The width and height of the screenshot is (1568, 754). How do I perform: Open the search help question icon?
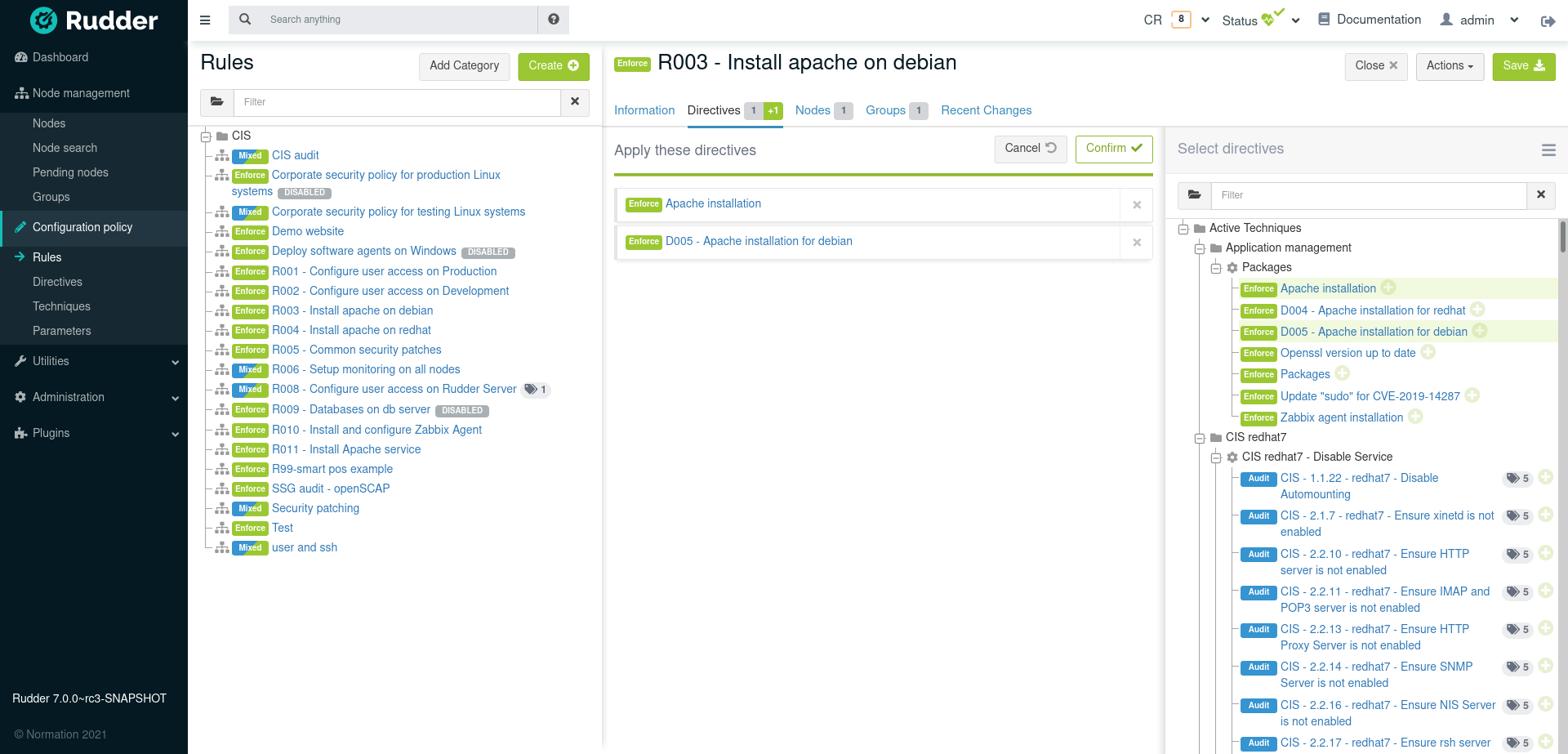554,20
